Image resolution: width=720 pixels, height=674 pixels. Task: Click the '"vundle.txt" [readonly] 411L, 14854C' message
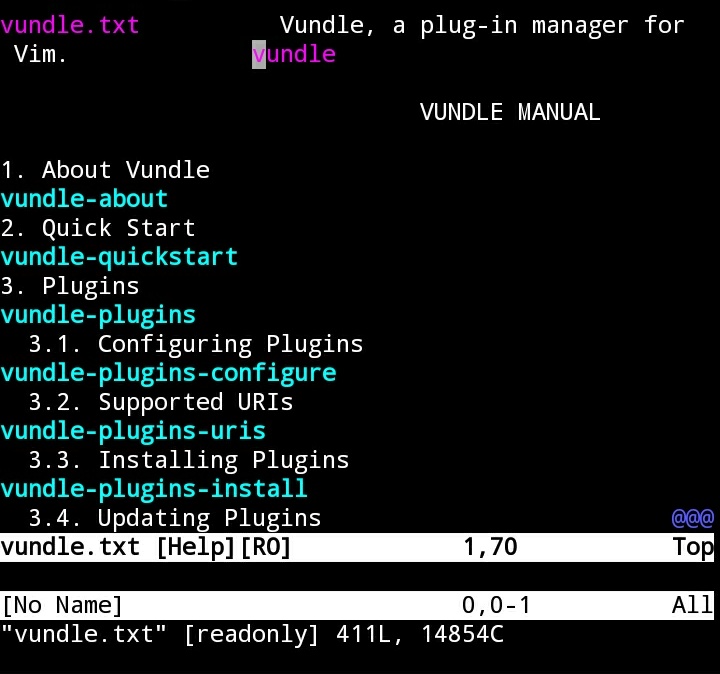coord(252,634)
